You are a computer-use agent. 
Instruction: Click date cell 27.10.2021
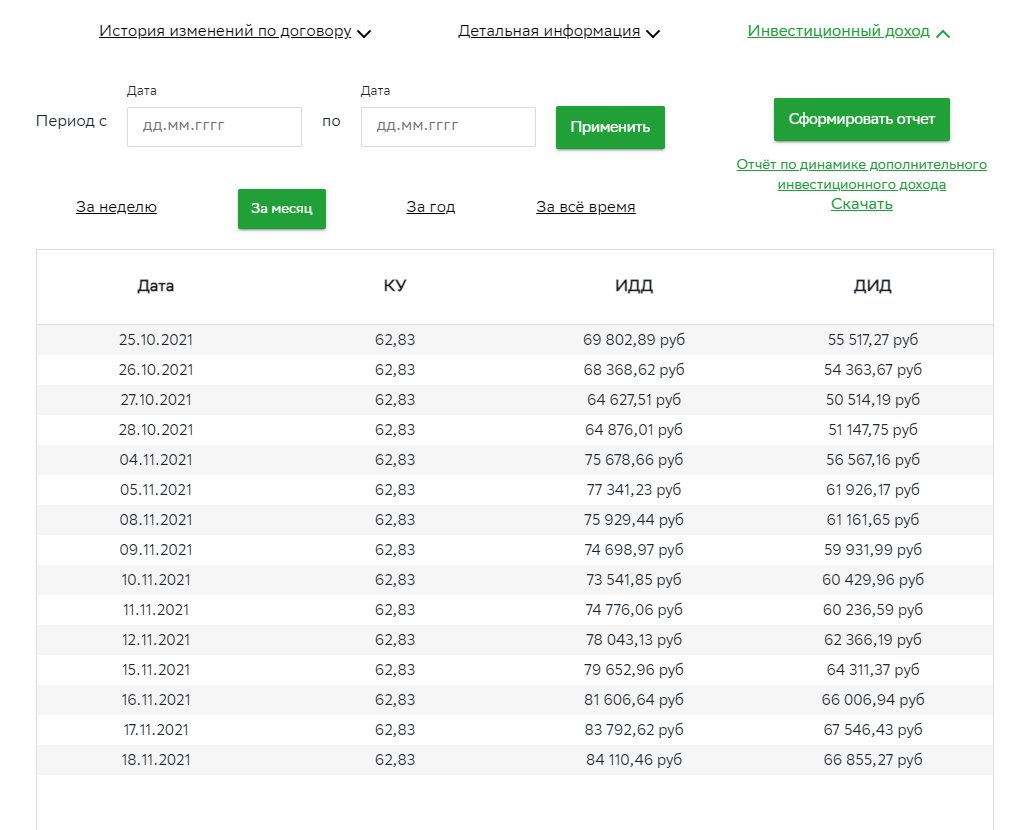coord(155,400)
